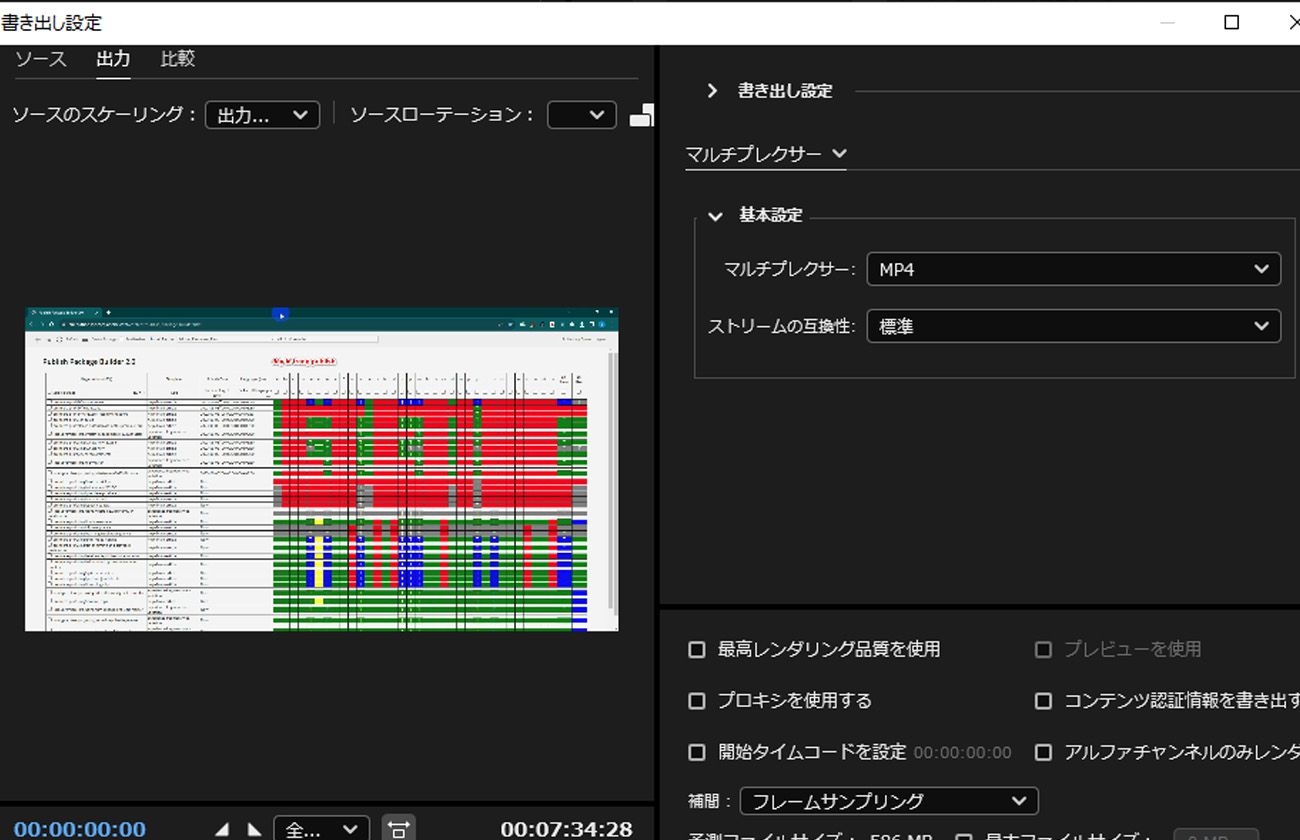The image size is (1300, 840).
Task: Check コンテンツ認証情報を書き出す
Action: (x=1043, y=701)
